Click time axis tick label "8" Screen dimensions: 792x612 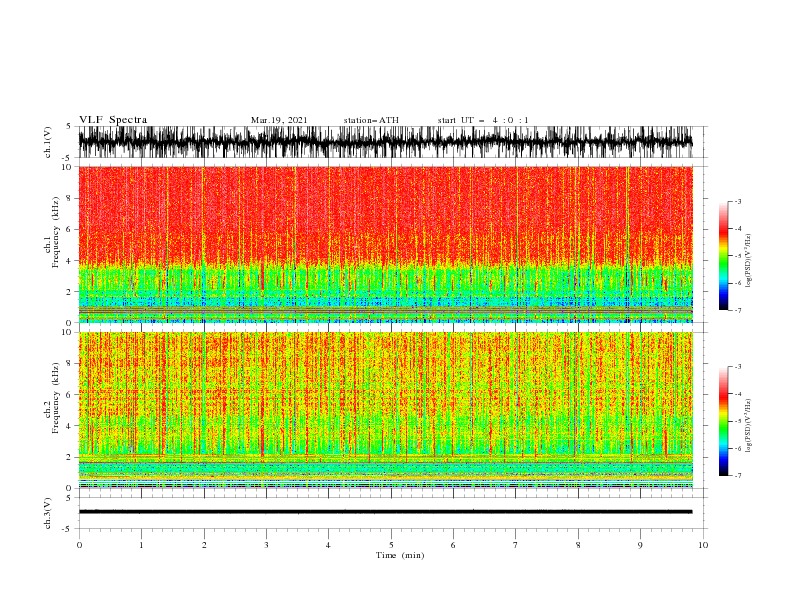(x=578, y=545)
